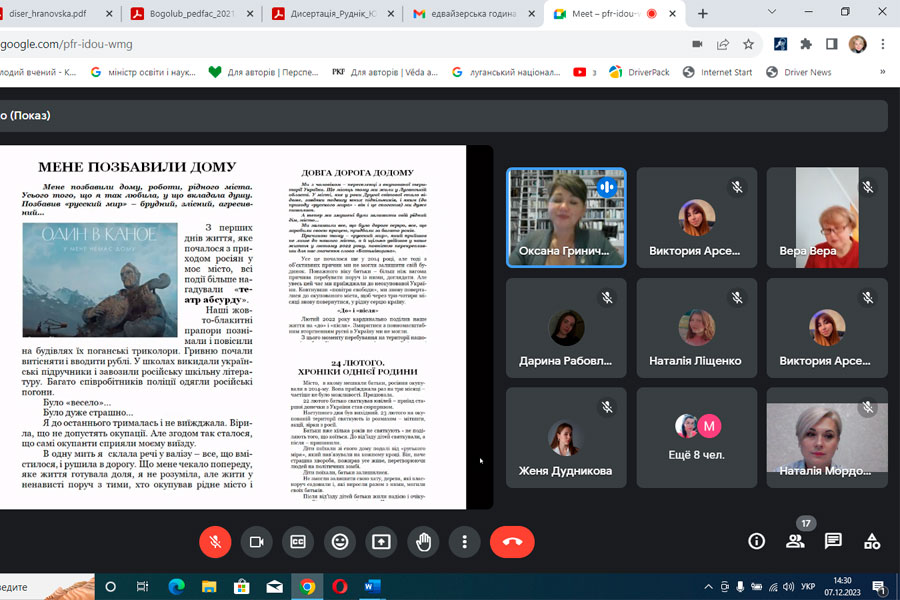Unmute the microphone in Meet
The width and height of the screenshot is (900, 600).
[x=214, y=541]
